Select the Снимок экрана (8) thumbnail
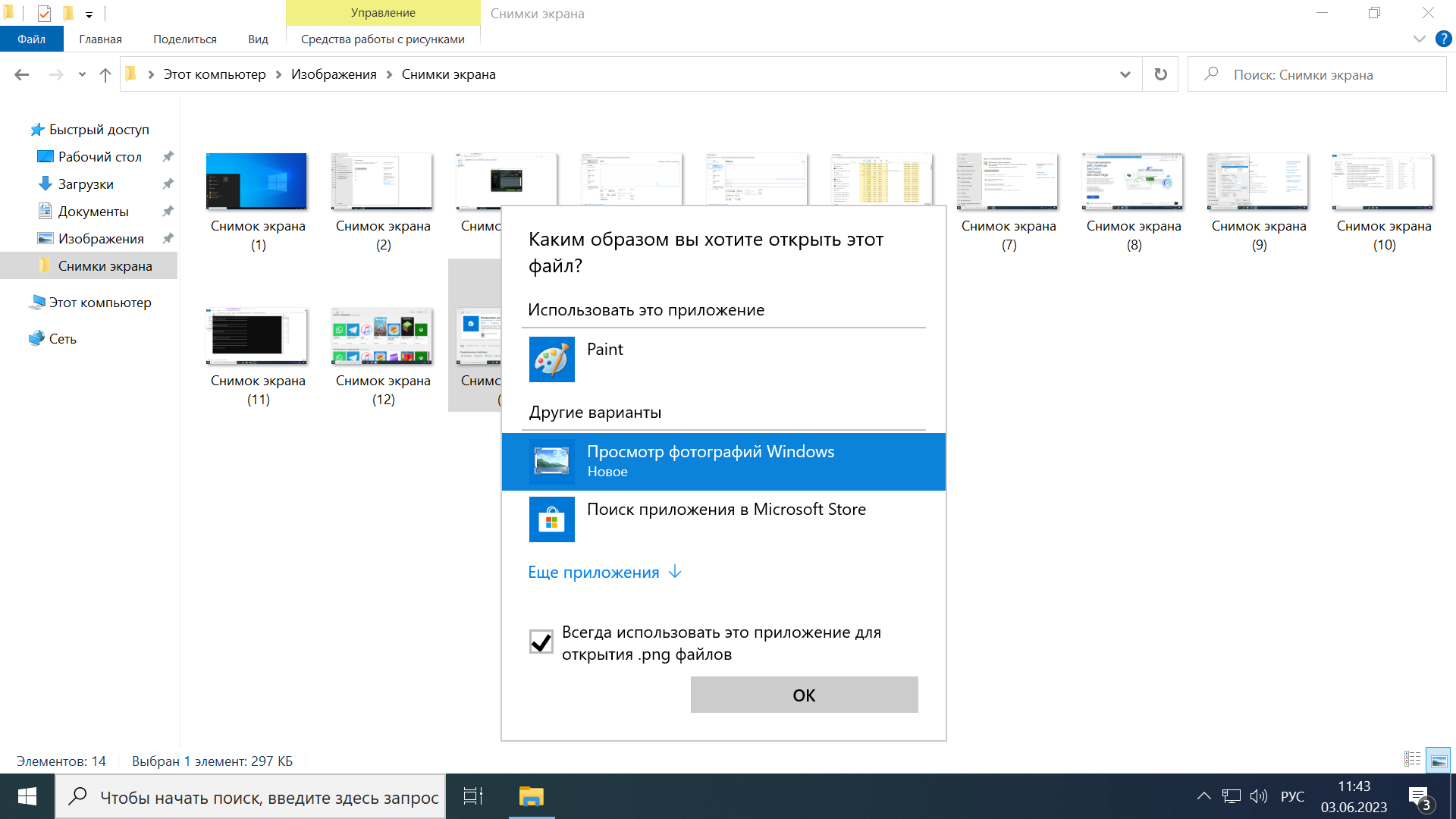 pos(1133,182)
